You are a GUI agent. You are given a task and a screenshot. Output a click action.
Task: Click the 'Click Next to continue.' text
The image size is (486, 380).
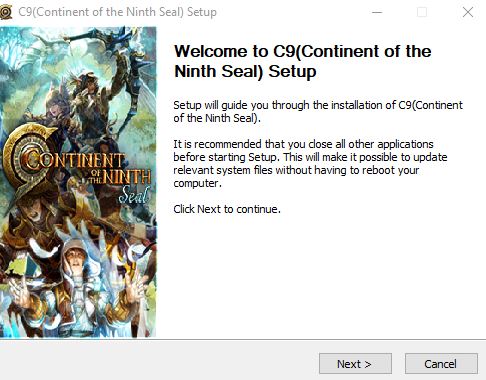tap(227, 209)
